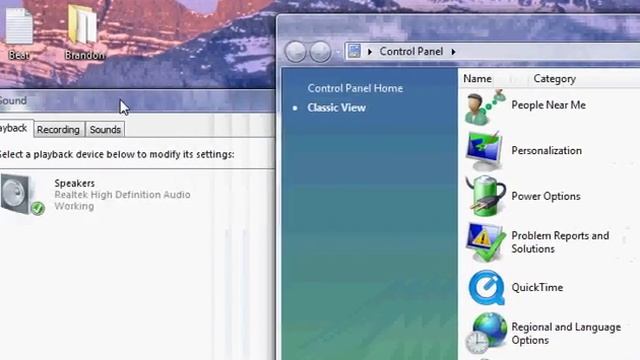Click the People Near Me label
Screen dimensions: 640x360
(549, 105)
